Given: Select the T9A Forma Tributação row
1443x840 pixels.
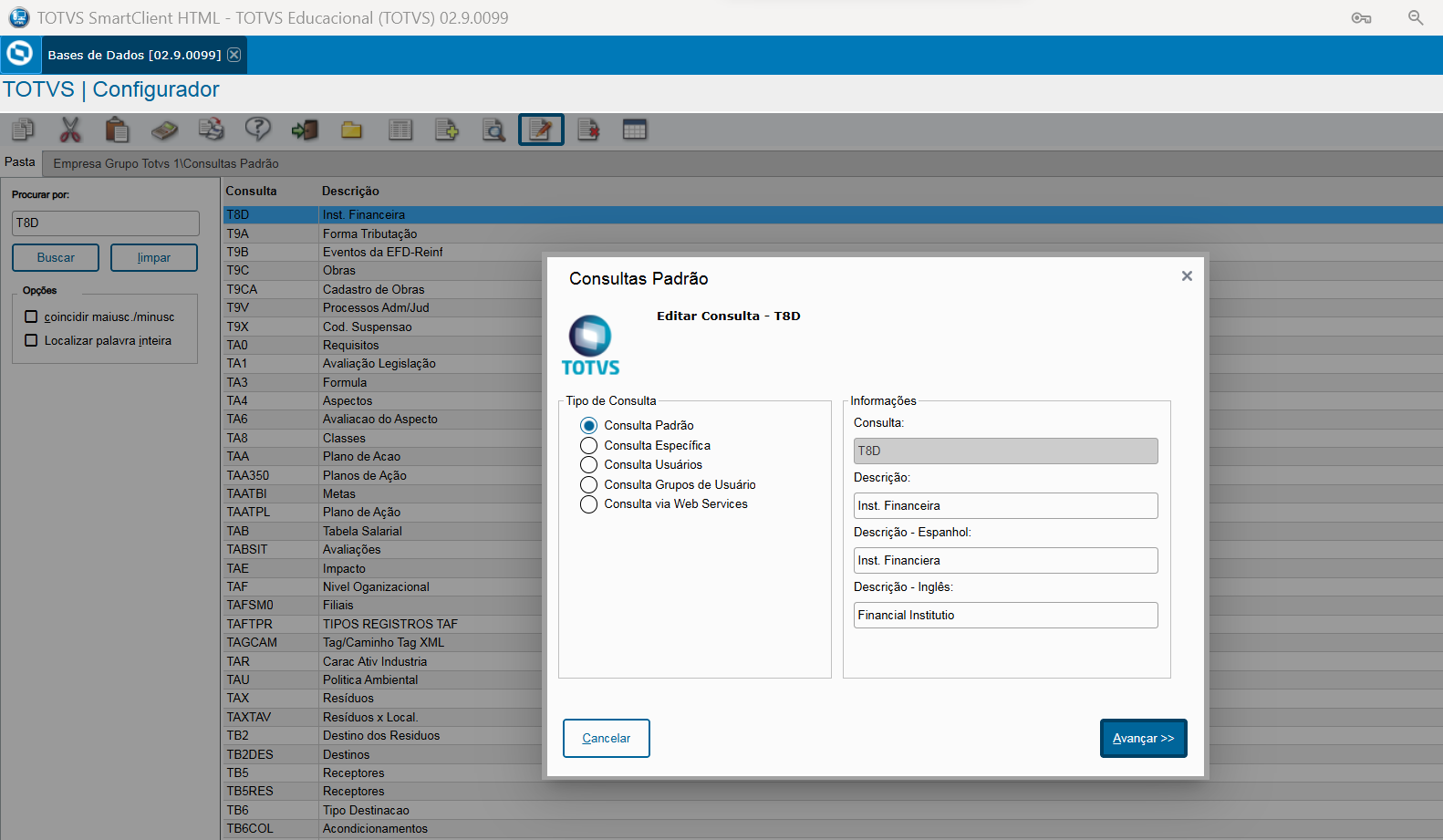Looking at the screenshot, I should 833,233.
